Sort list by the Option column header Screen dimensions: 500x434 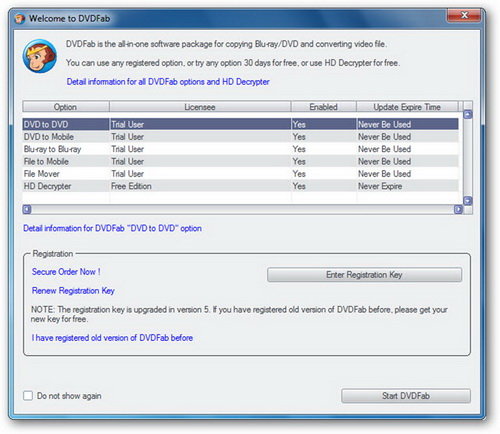tap(66, 107)
